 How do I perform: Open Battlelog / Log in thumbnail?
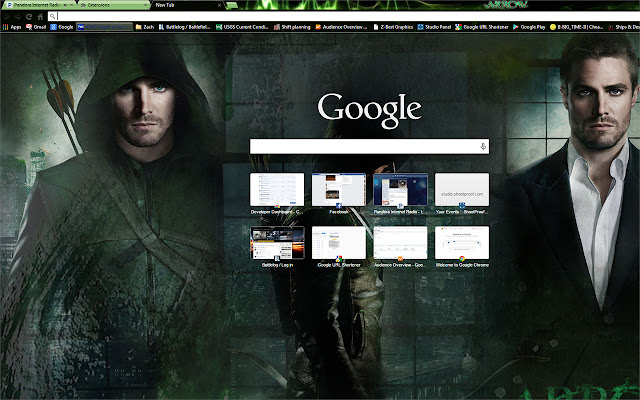(x=277, y=242)
